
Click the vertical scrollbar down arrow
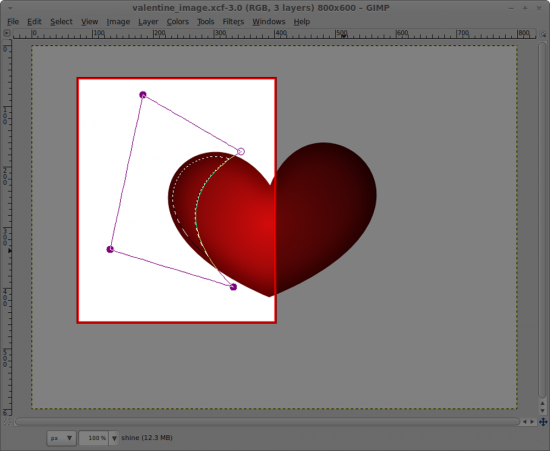[543, 410]
